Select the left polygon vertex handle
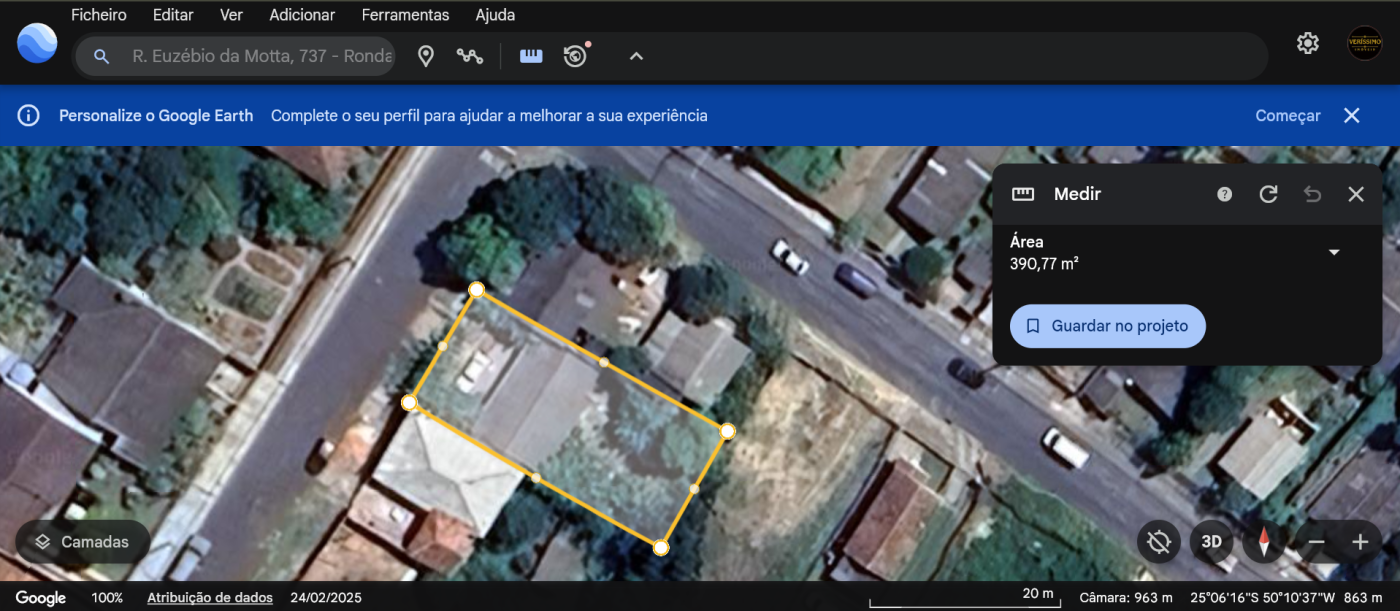 [409, 402]
